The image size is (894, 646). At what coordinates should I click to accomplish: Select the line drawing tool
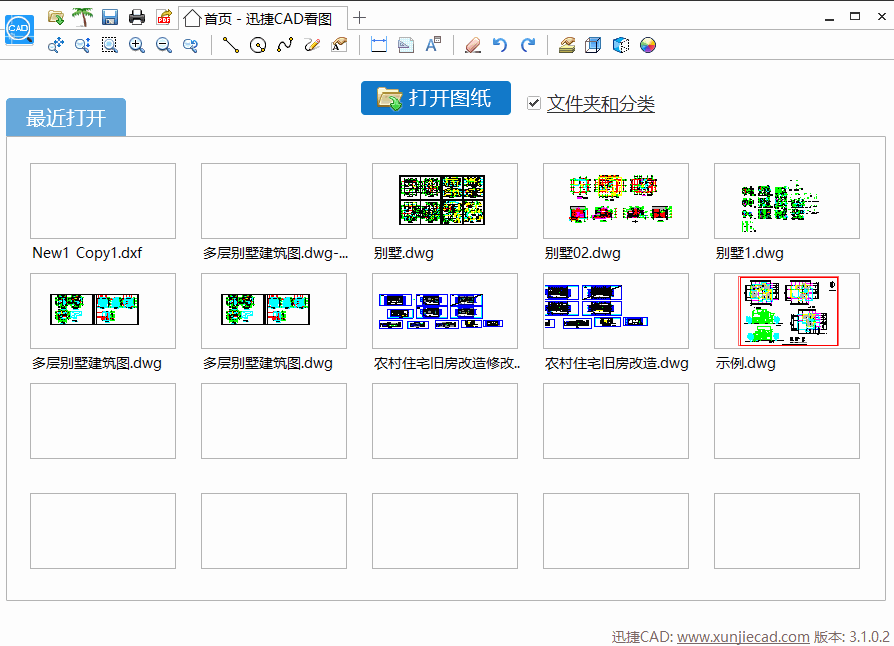[x=230, y=45]
